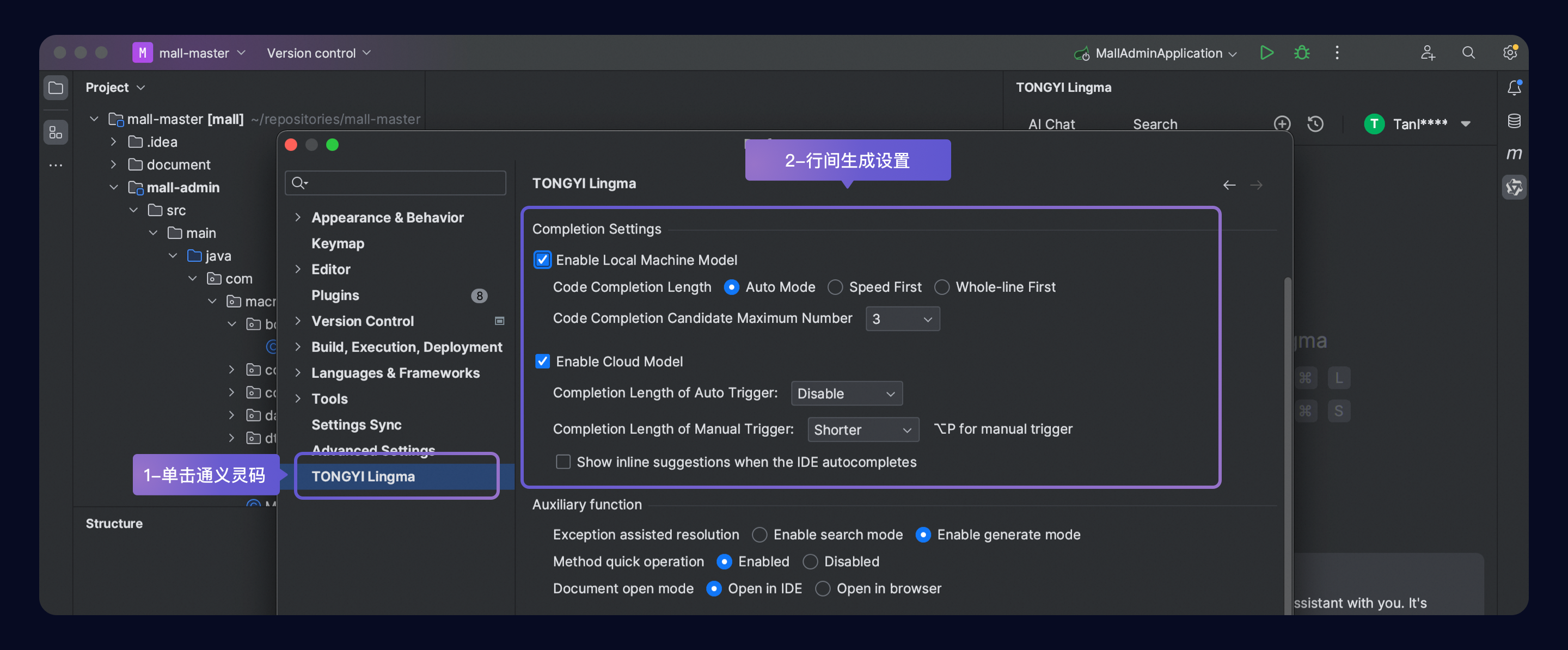Open the Project tool window folder icon

(56, 88)
